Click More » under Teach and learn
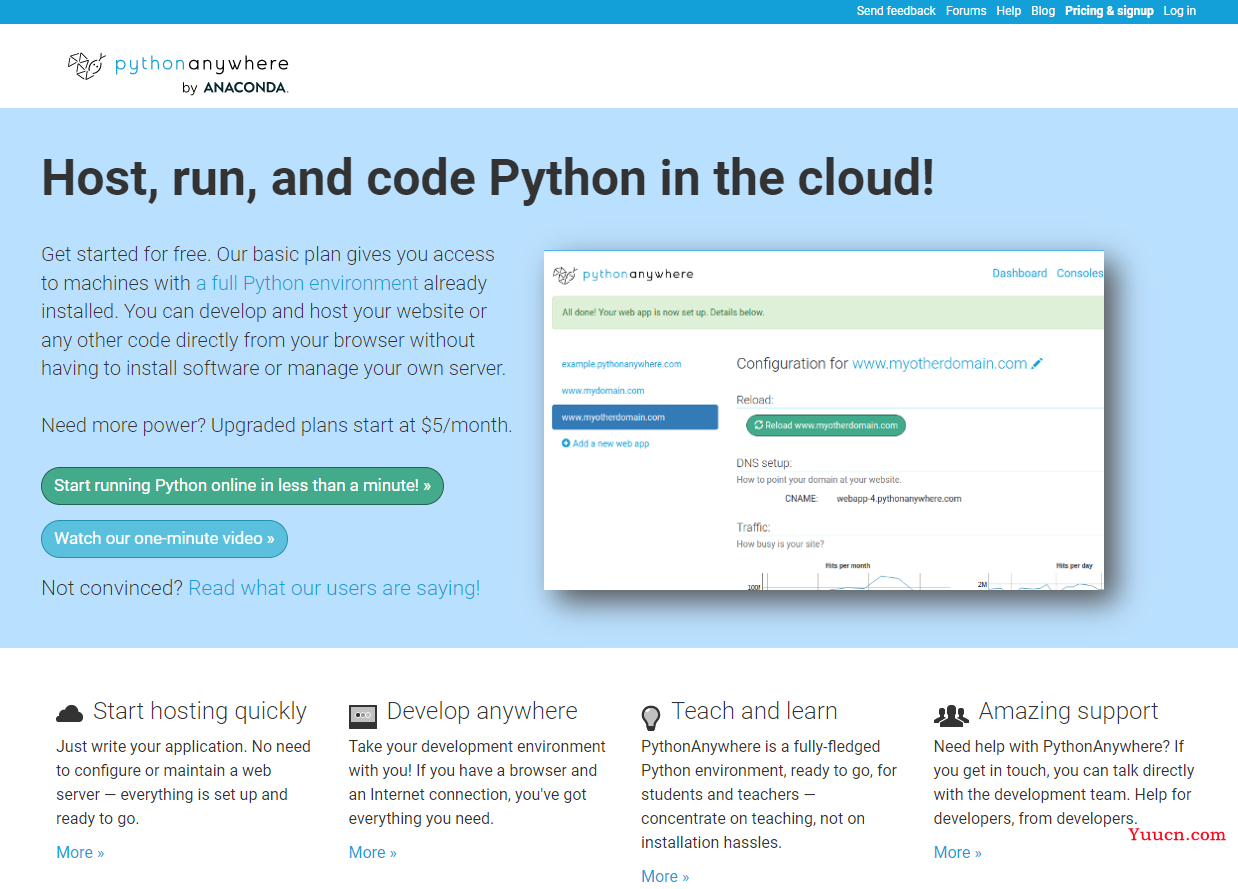The height and width of the screenshot is (889, 1238). [x=665, y=877]
